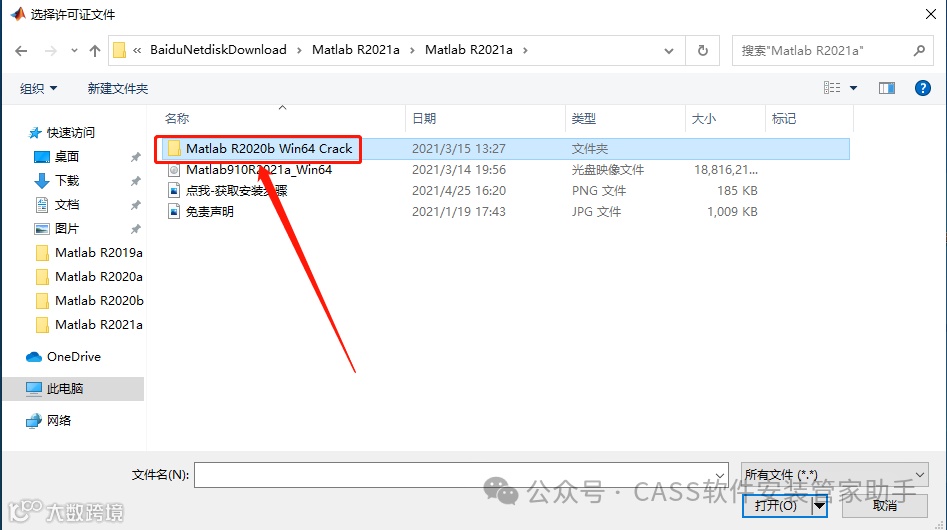The height and width of the screenshot is (530, 947).
Task: Go back using the left arrow
Action: click(21, 51)
